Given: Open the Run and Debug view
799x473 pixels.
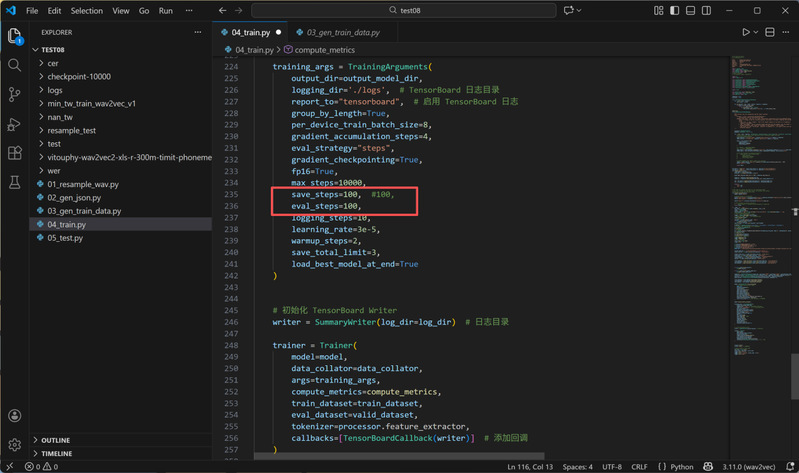Looking at the screenshot, I should 14,124.
